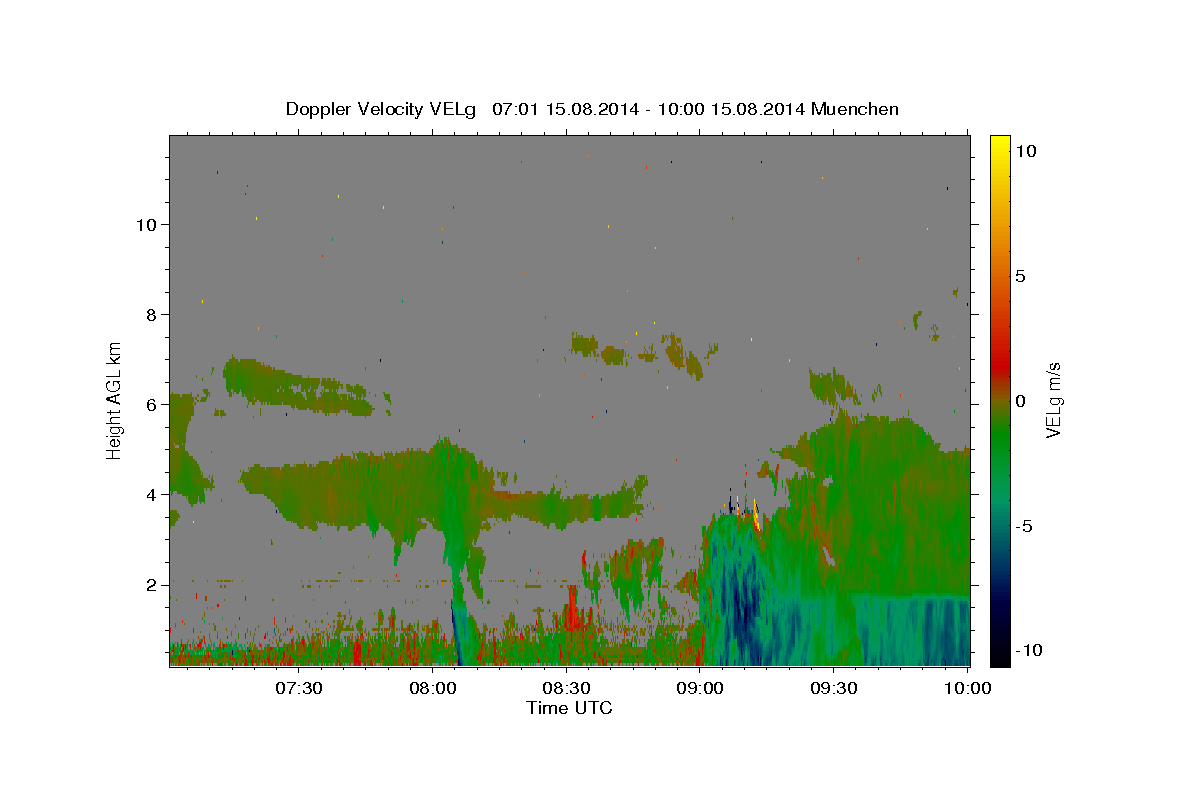Click the colorbar label '-5'
Image resolution: width=1200 pixels, height=800 pixels.
pyautogui.click(x=1024, y=526)
